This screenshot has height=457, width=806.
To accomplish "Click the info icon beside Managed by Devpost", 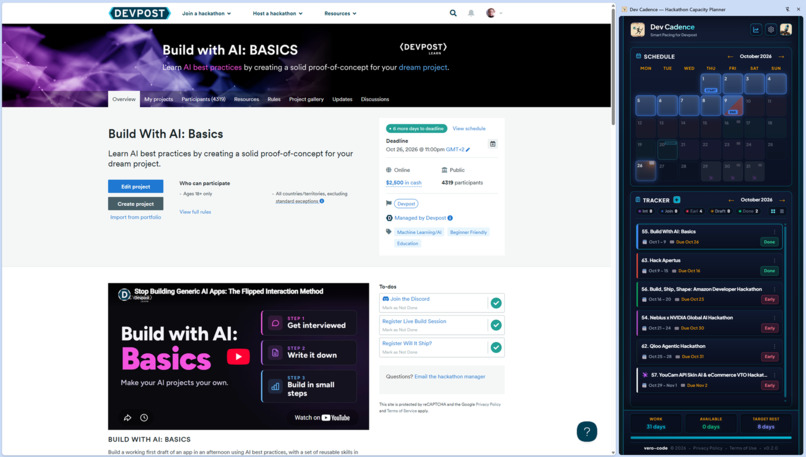I will [x=450, y=218].
